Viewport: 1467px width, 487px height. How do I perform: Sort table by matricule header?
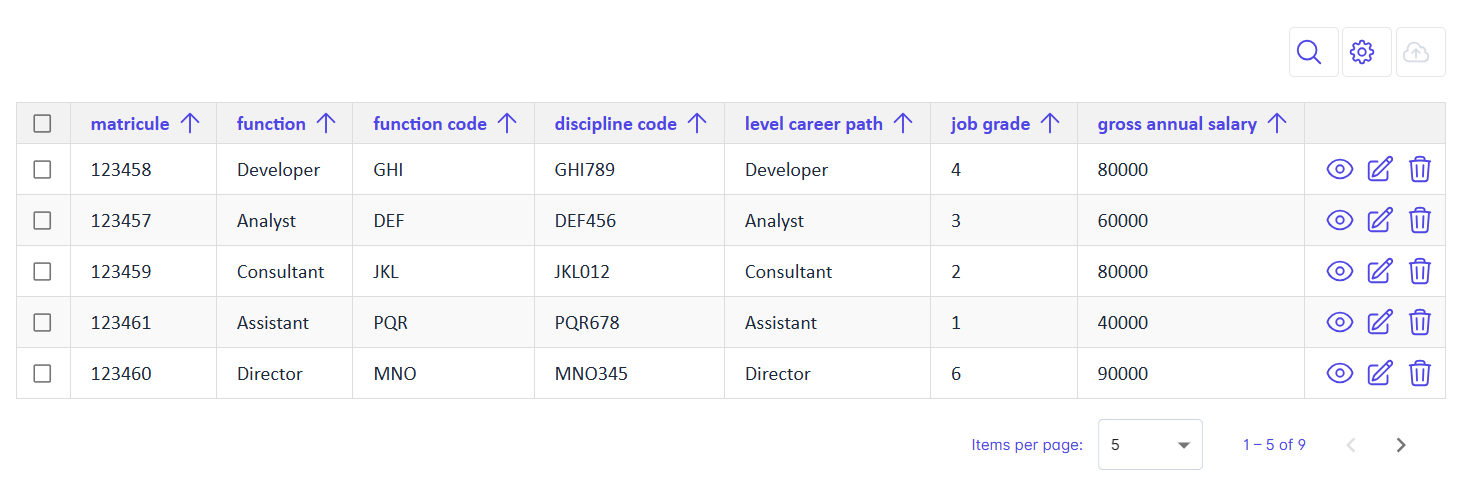[x=130, y=124]
